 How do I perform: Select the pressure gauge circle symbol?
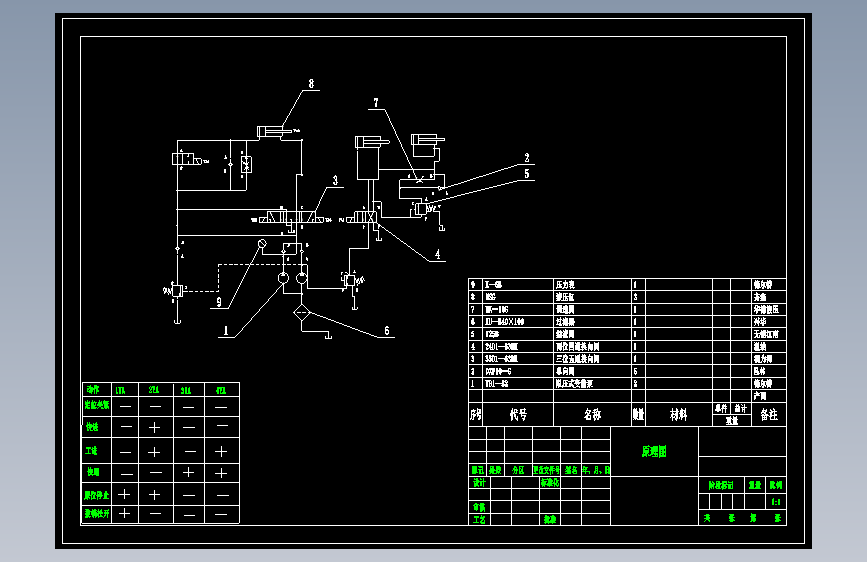[x=263, y=243]
